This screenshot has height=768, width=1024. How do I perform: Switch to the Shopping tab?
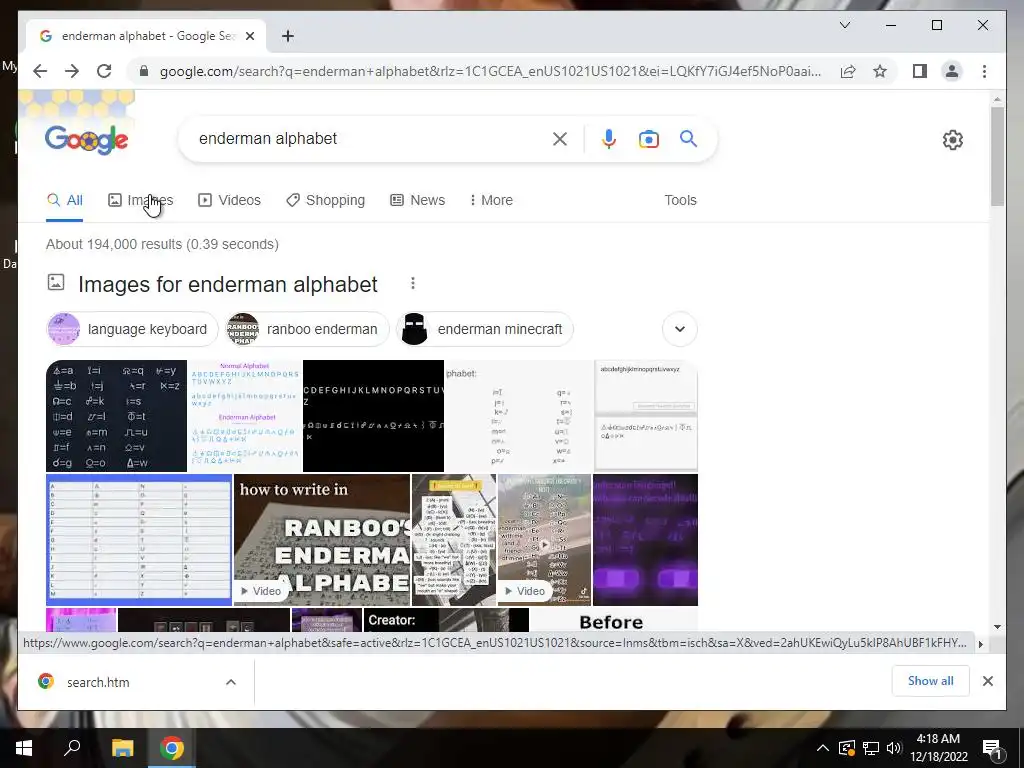(x=325, y=200)
